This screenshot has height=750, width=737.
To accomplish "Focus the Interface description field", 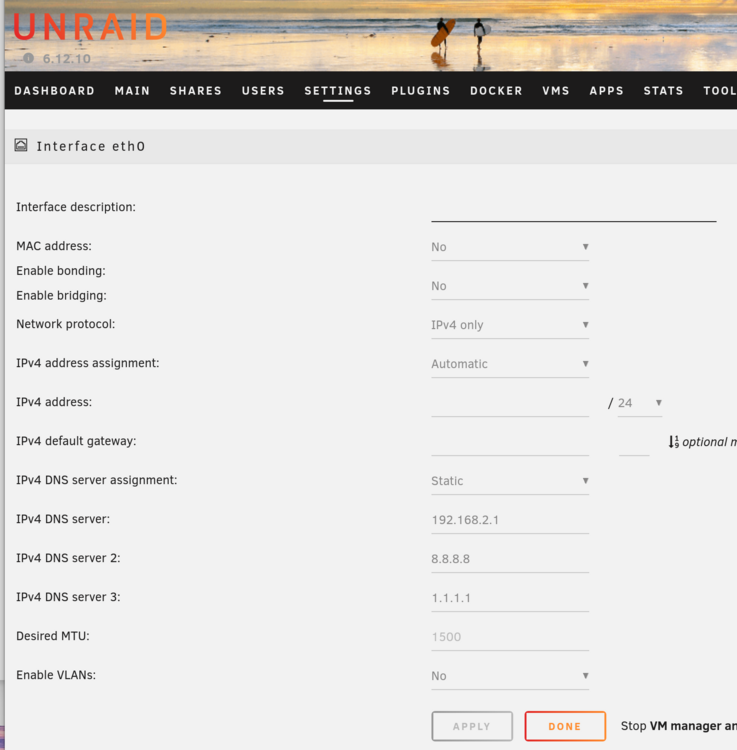I will pyautogui.click(x=573, y=209).
